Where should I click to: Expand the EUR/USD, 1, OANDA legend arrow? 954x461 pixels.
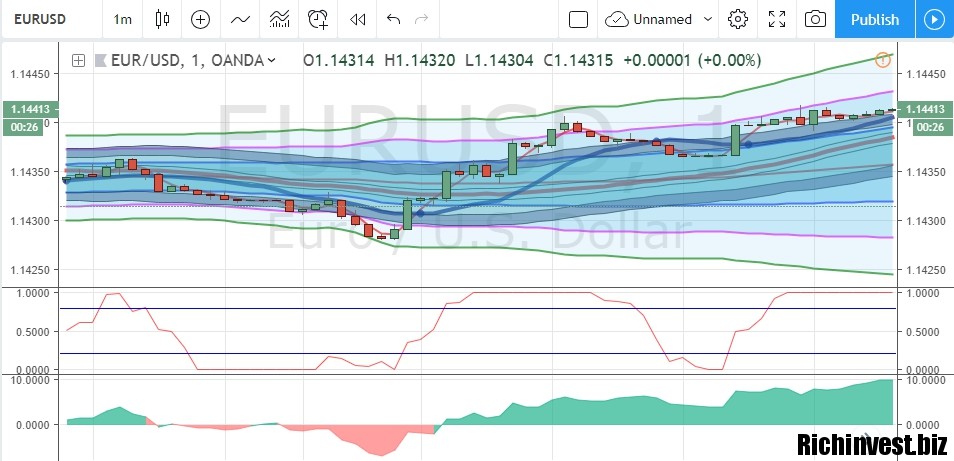tap(271, 61)
